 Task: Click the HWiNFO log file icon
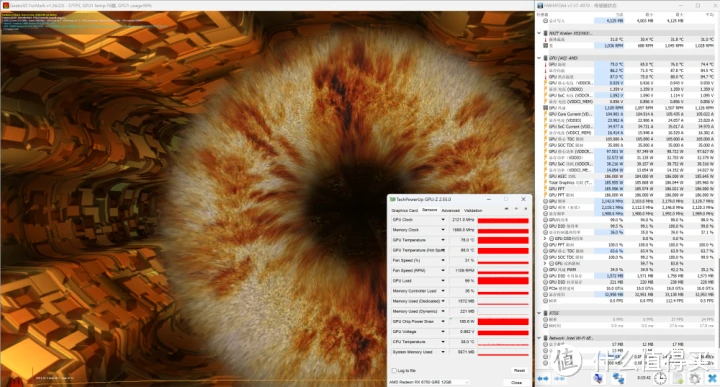click(x=678, y=379)
